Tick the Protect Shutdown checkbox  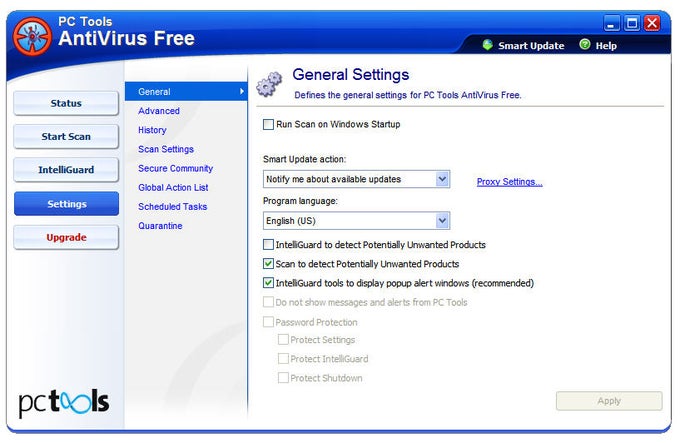point(283,378)
